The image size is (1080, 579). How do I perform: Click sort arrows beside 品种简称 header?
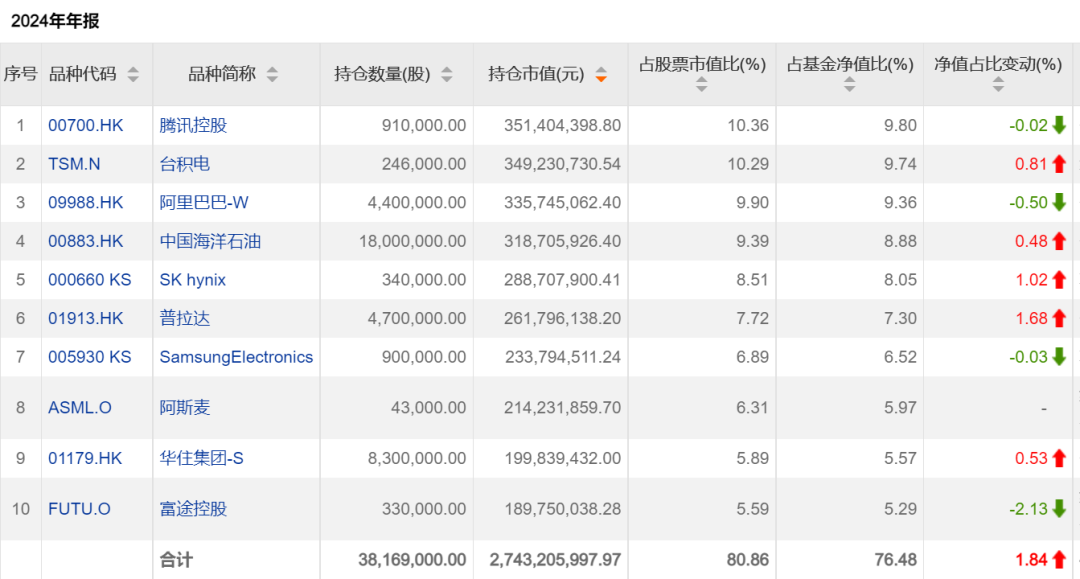(x=272, y=74)
